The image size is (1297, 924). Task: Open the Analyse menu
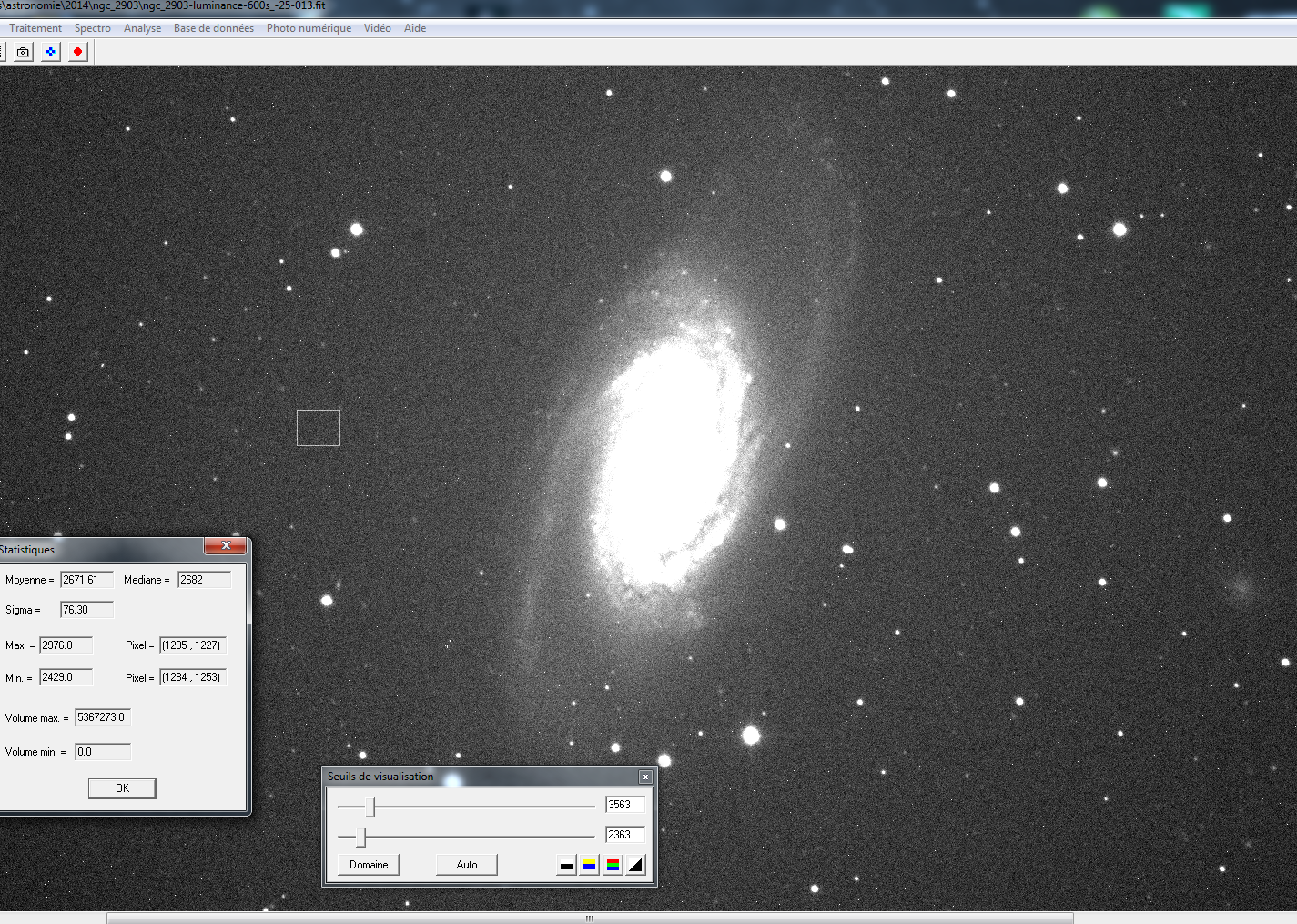click(142, 27)
